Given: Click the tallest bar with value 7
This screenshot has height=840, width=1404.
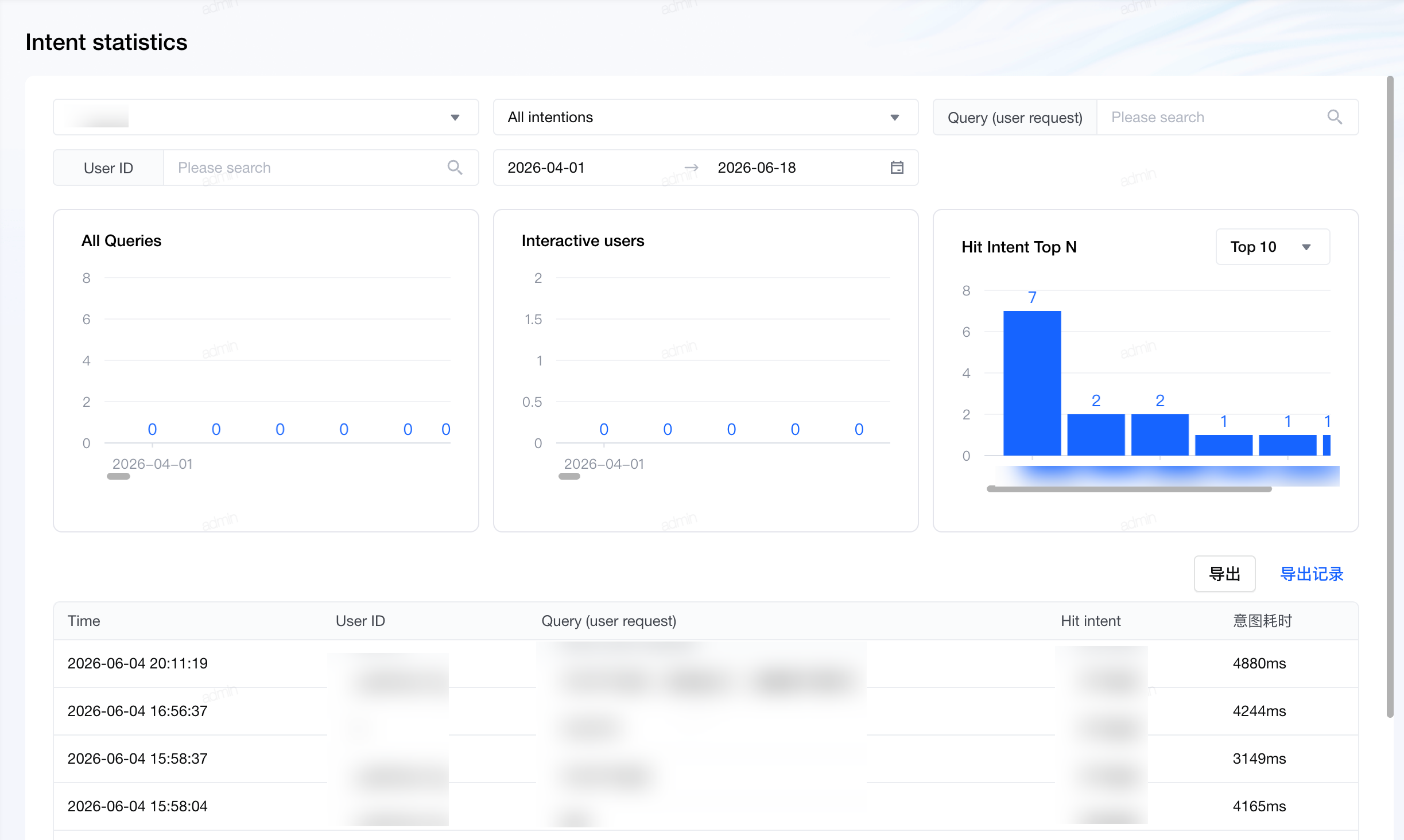Looking at the screenshot, I should [1032, 383].
